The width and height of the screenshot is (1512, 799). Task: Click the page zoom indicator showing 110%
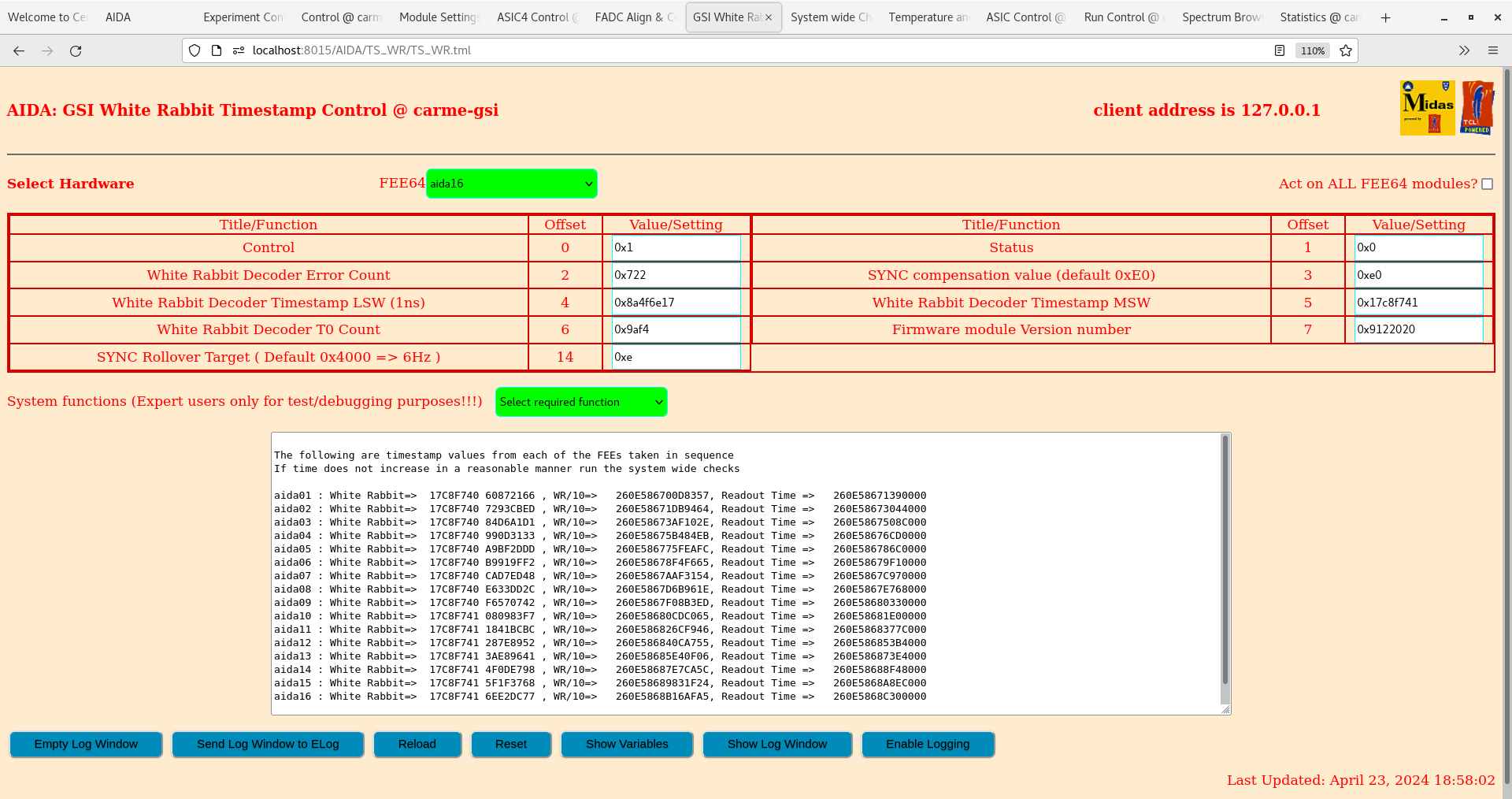pyautogui.click(x=1312, y=50)
